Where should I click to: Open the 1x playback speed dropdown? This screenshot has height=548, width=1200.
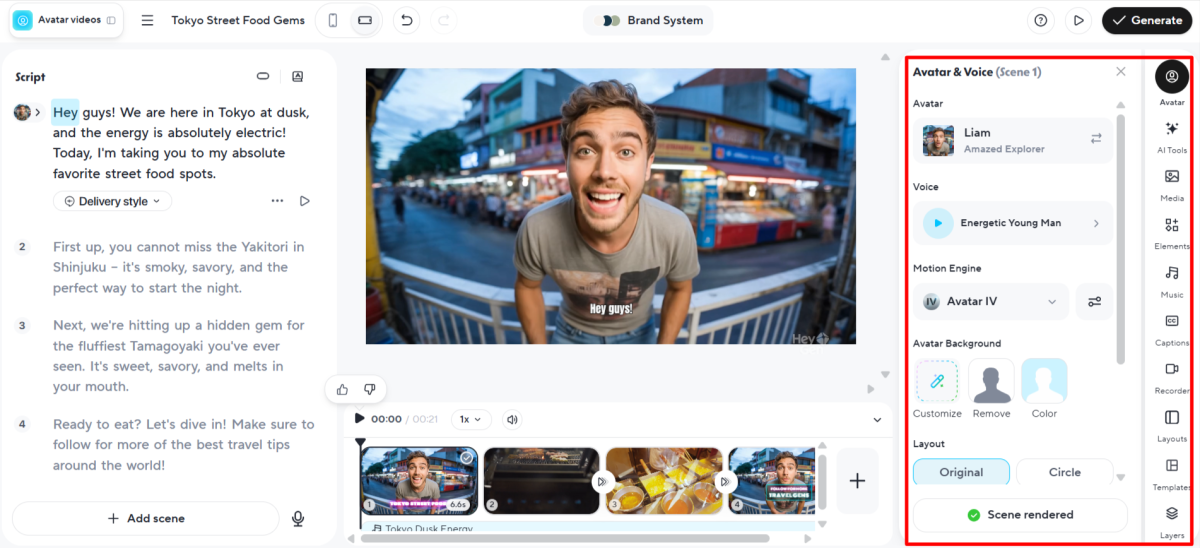click(470, 420)
